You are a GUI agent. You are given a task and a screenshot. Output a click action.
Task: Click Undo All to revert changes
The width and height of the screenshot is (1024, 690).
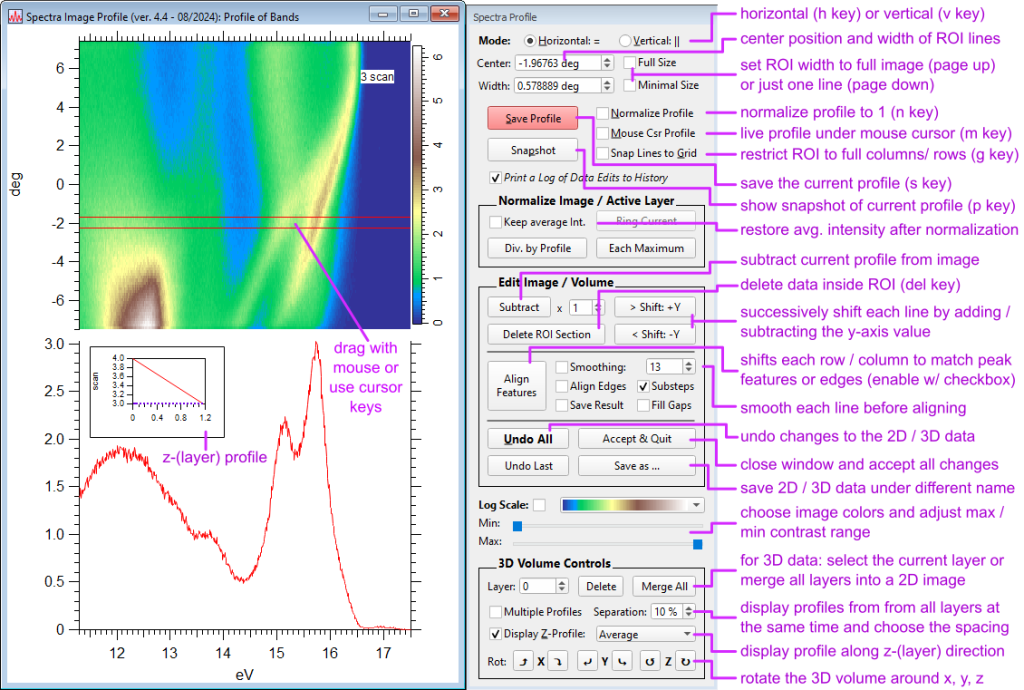(x=528, y=438)
